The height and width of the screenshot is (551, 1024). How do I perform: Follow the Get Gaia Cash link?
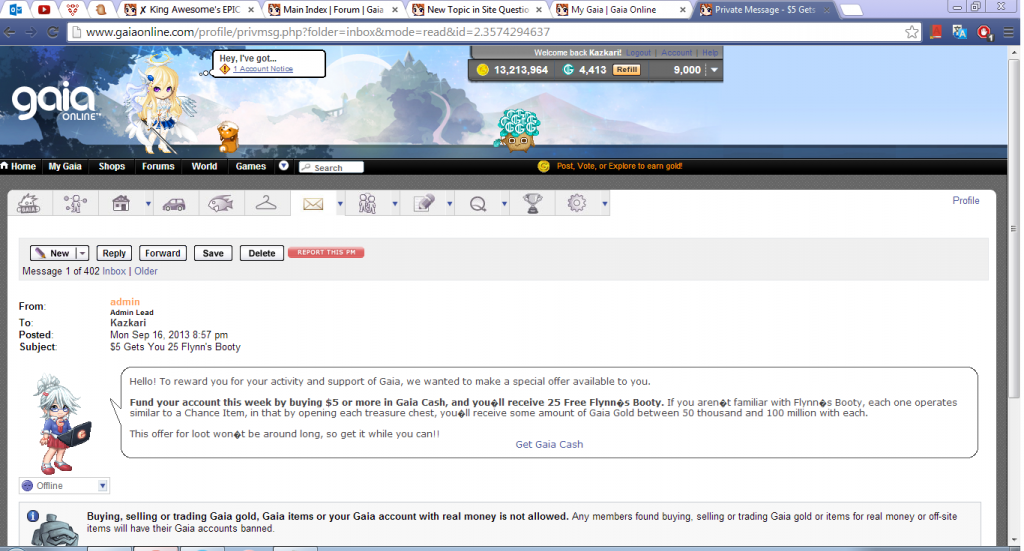pos(549,445)
